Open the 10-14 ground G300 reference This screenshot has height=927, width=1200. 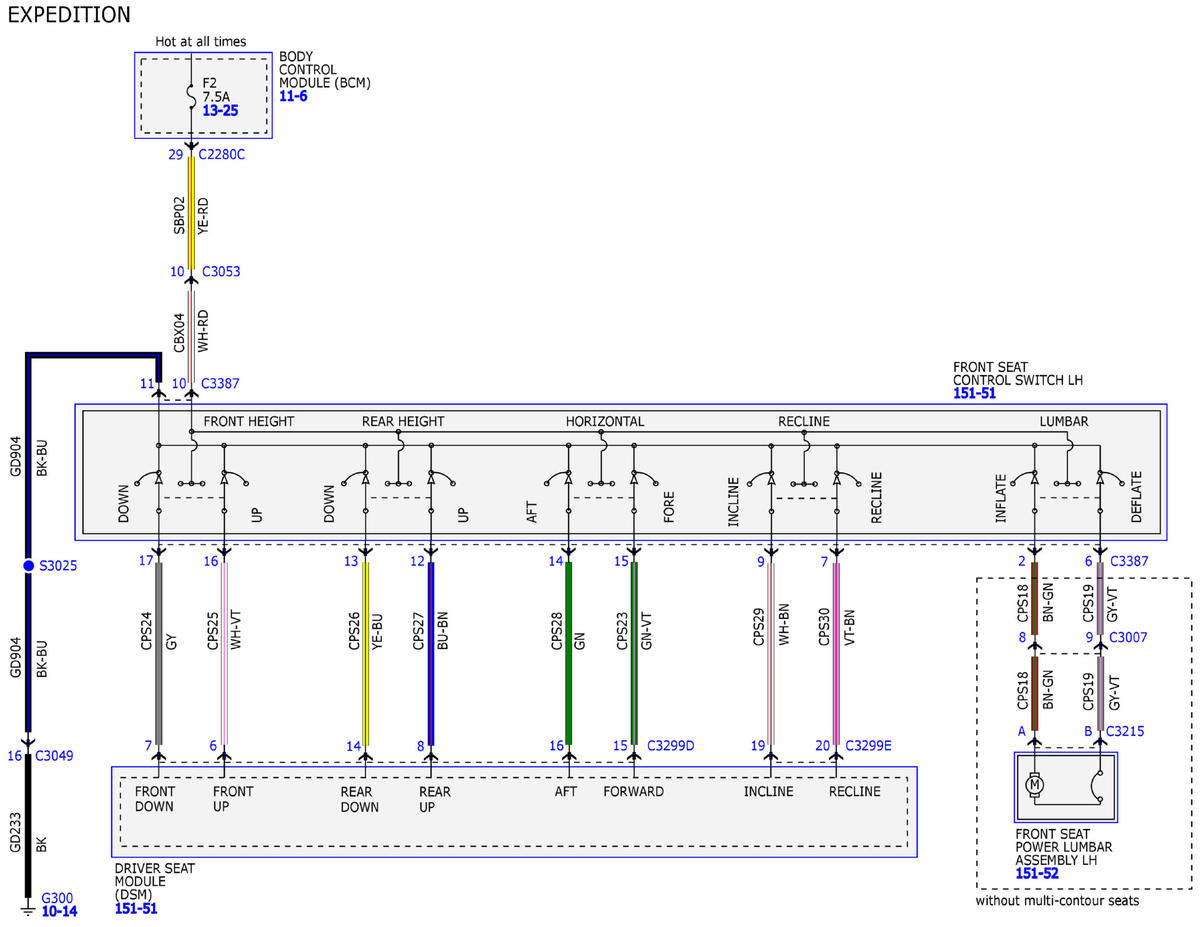coord(59,911)
